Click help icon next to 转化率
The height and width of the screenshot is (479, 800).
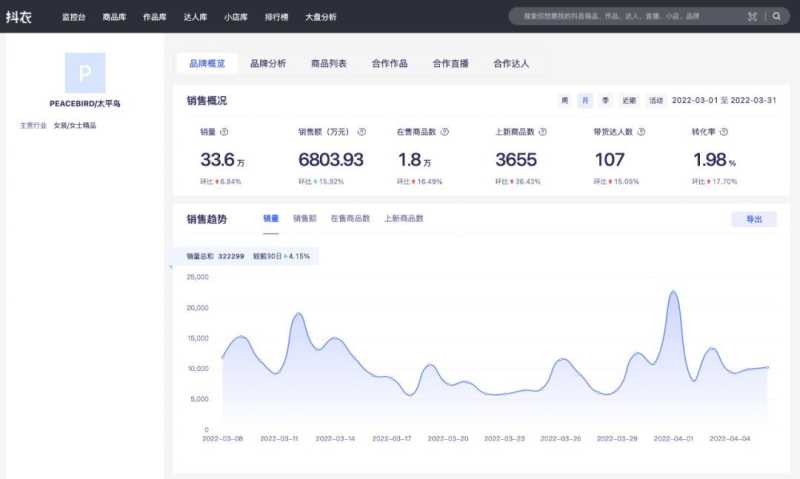[x=723, y=132]
